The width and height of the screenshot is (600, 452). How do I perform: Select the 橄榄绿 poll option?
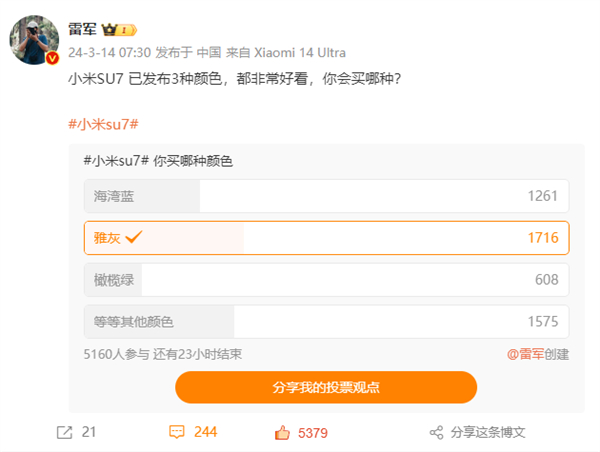pyautogui.click(x=327, y=279)
